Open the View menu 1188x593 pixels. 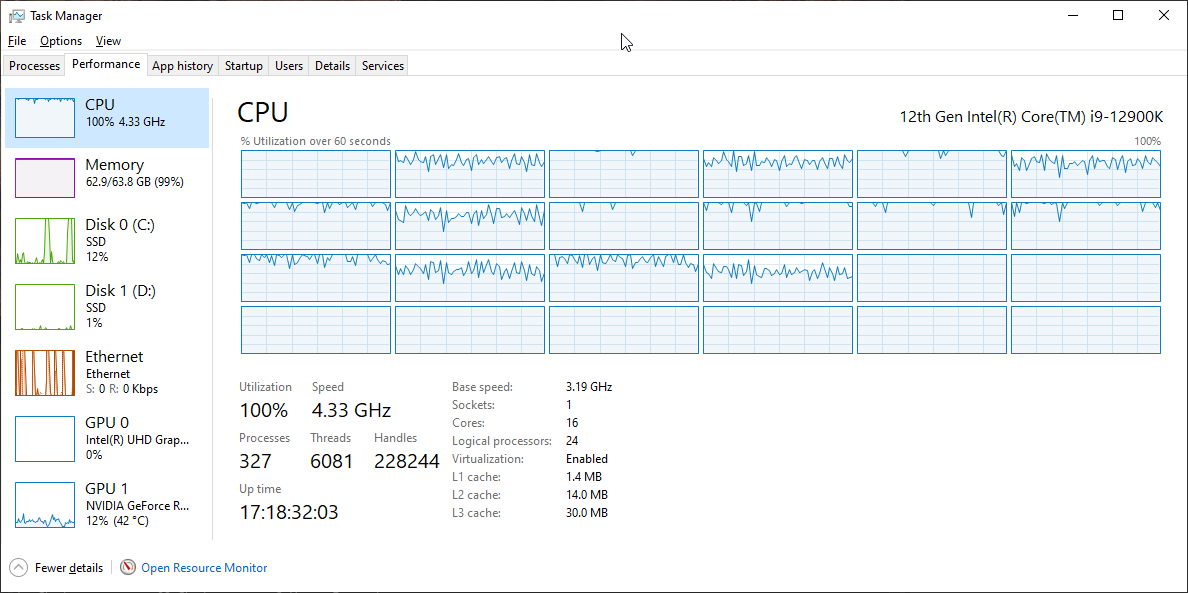[x=108, y=41]
